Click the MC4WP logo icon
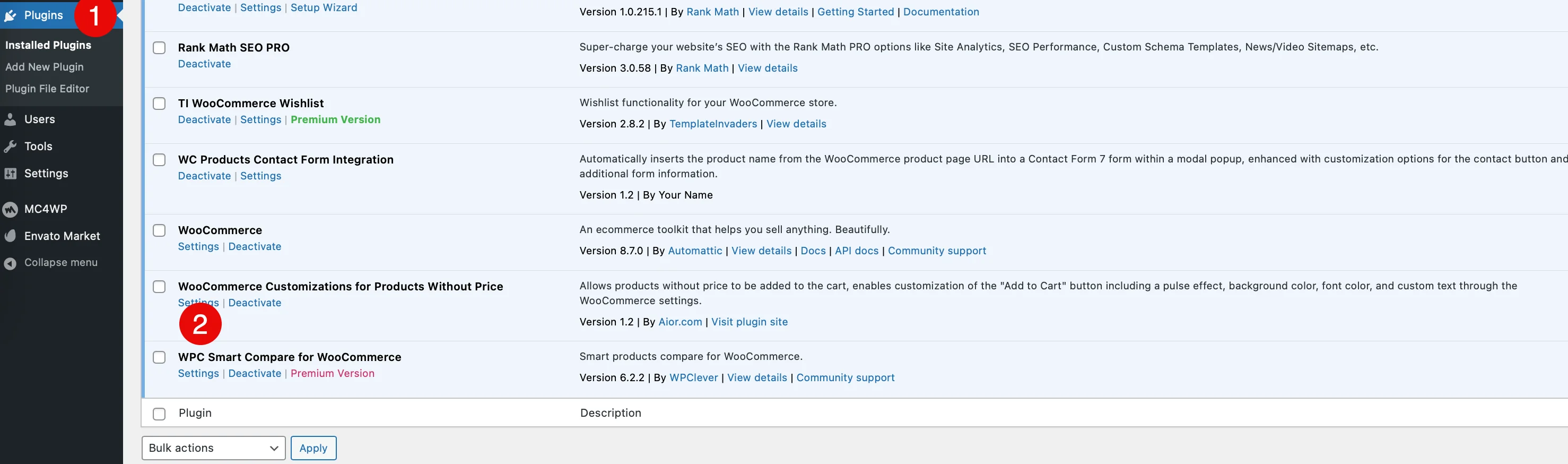The height and width of the screenshot is (464, 1568). tap(10, 210)
